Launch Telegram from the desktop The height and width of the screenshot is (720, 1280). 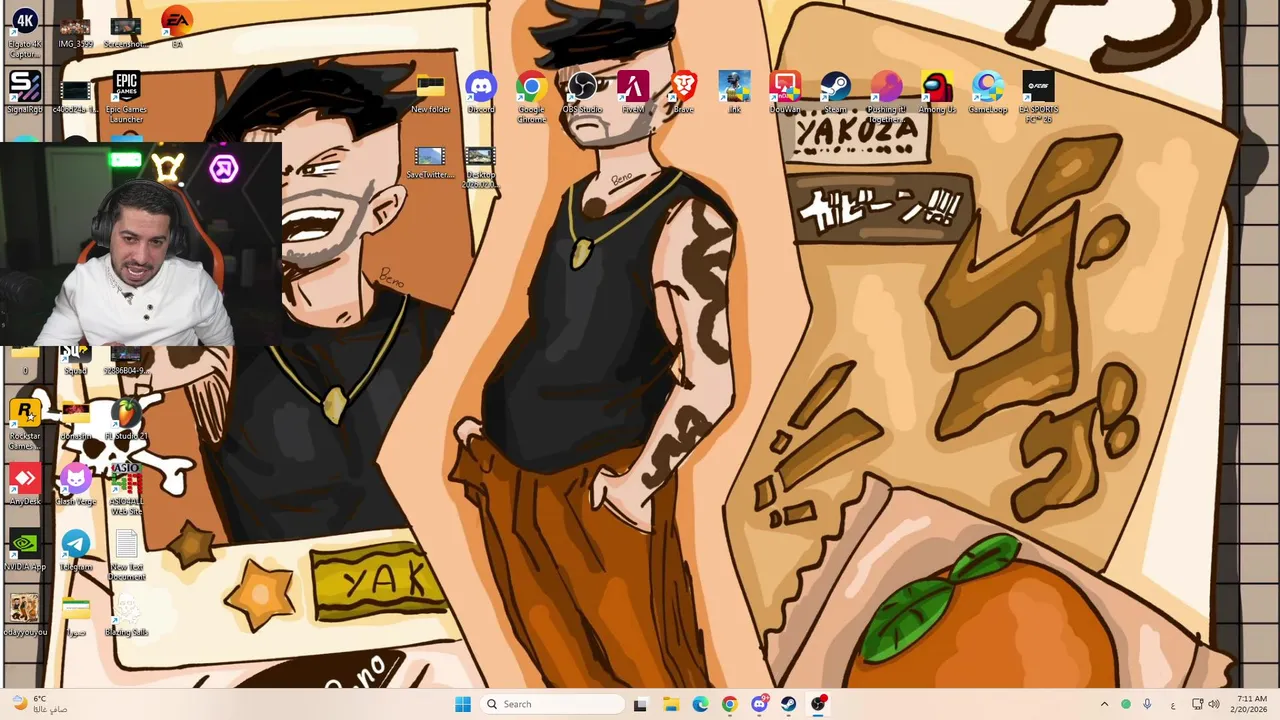(x=76, y=552)
